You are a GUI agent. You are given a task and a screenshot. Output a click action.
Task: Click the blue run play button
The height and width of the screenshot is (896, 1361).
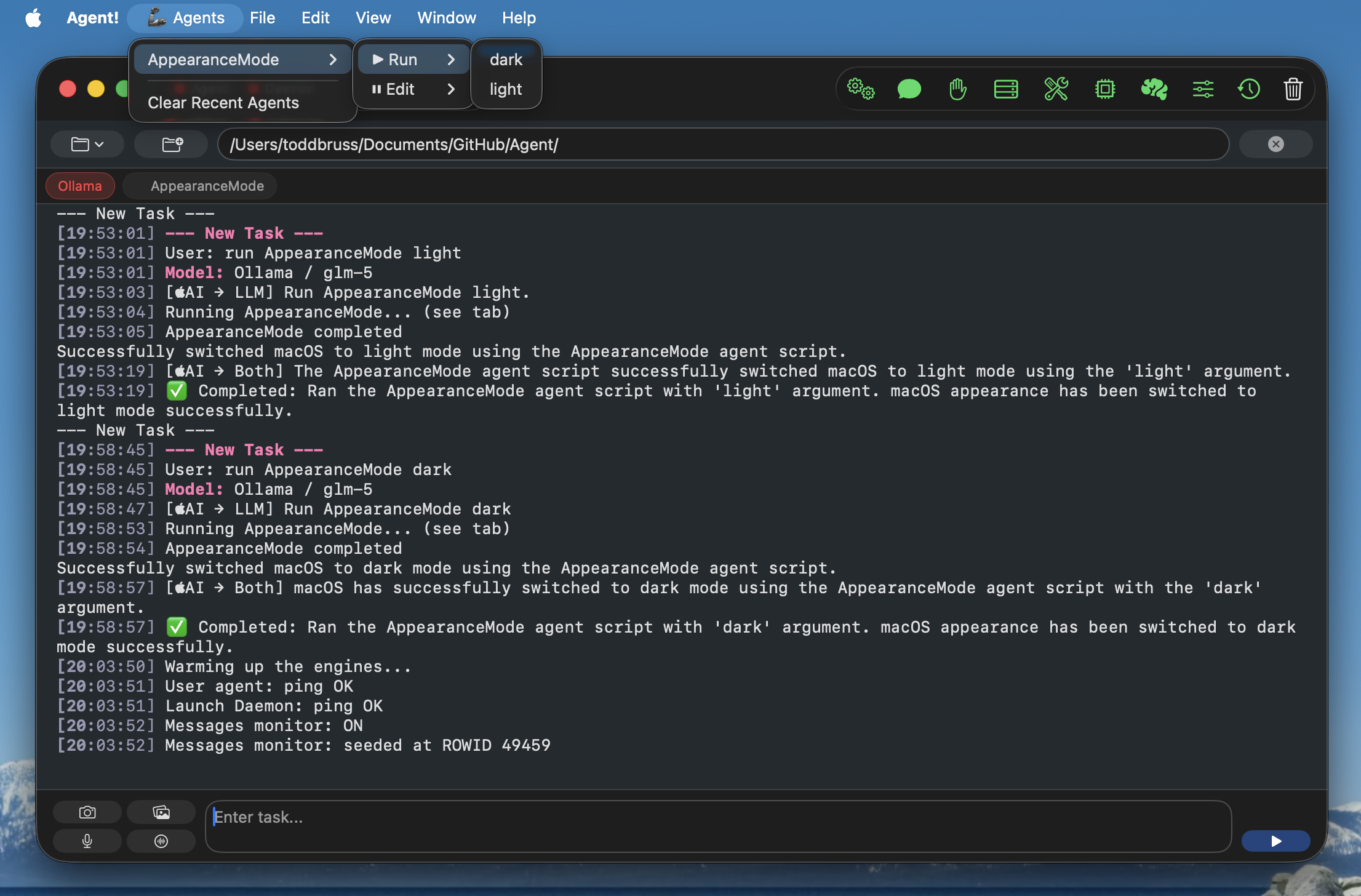click(x=1275, y=841)
